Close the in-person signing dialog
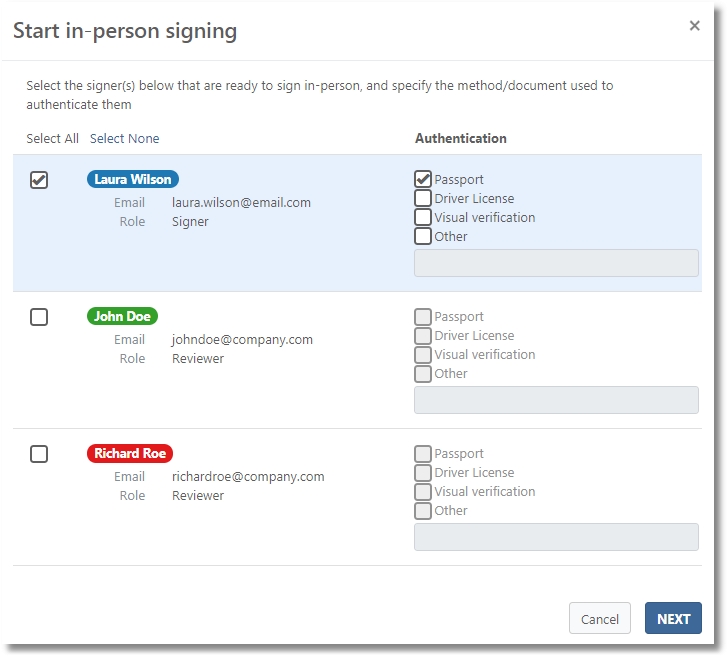Screen dimensions: 728x658 click(694, 26)
